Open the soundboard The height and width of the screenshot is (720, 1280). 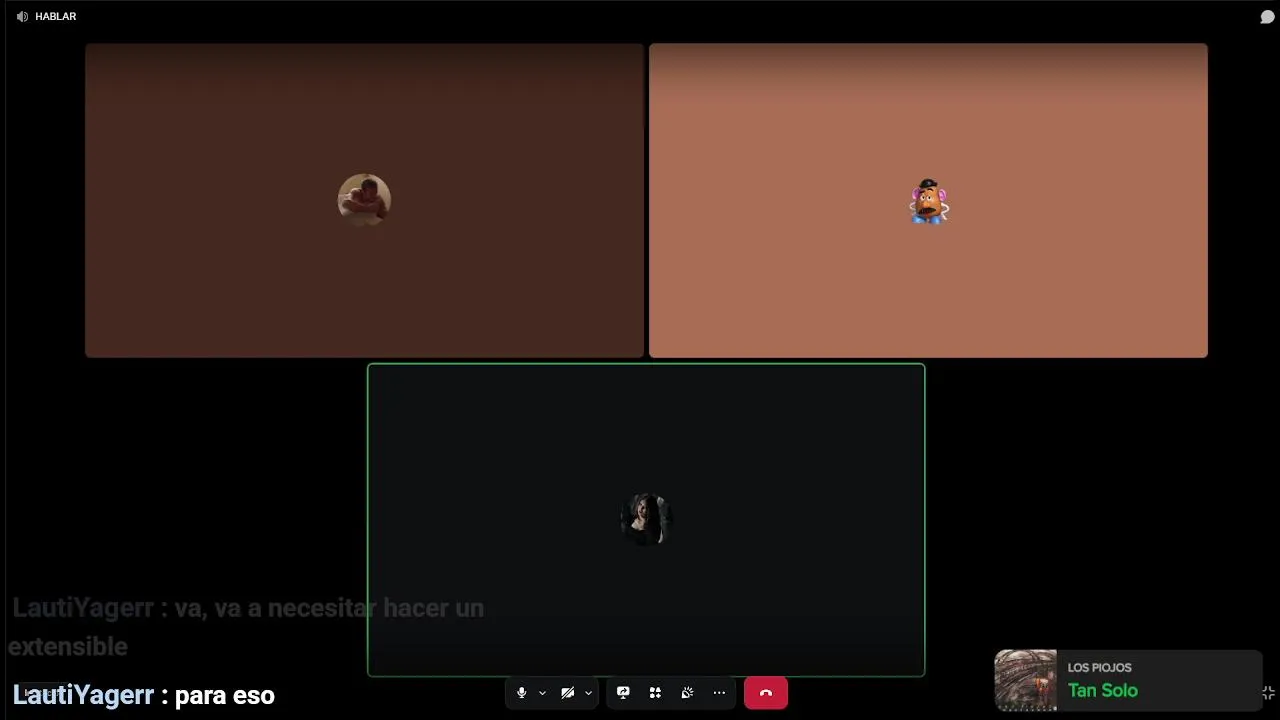(x=687, y=693)
